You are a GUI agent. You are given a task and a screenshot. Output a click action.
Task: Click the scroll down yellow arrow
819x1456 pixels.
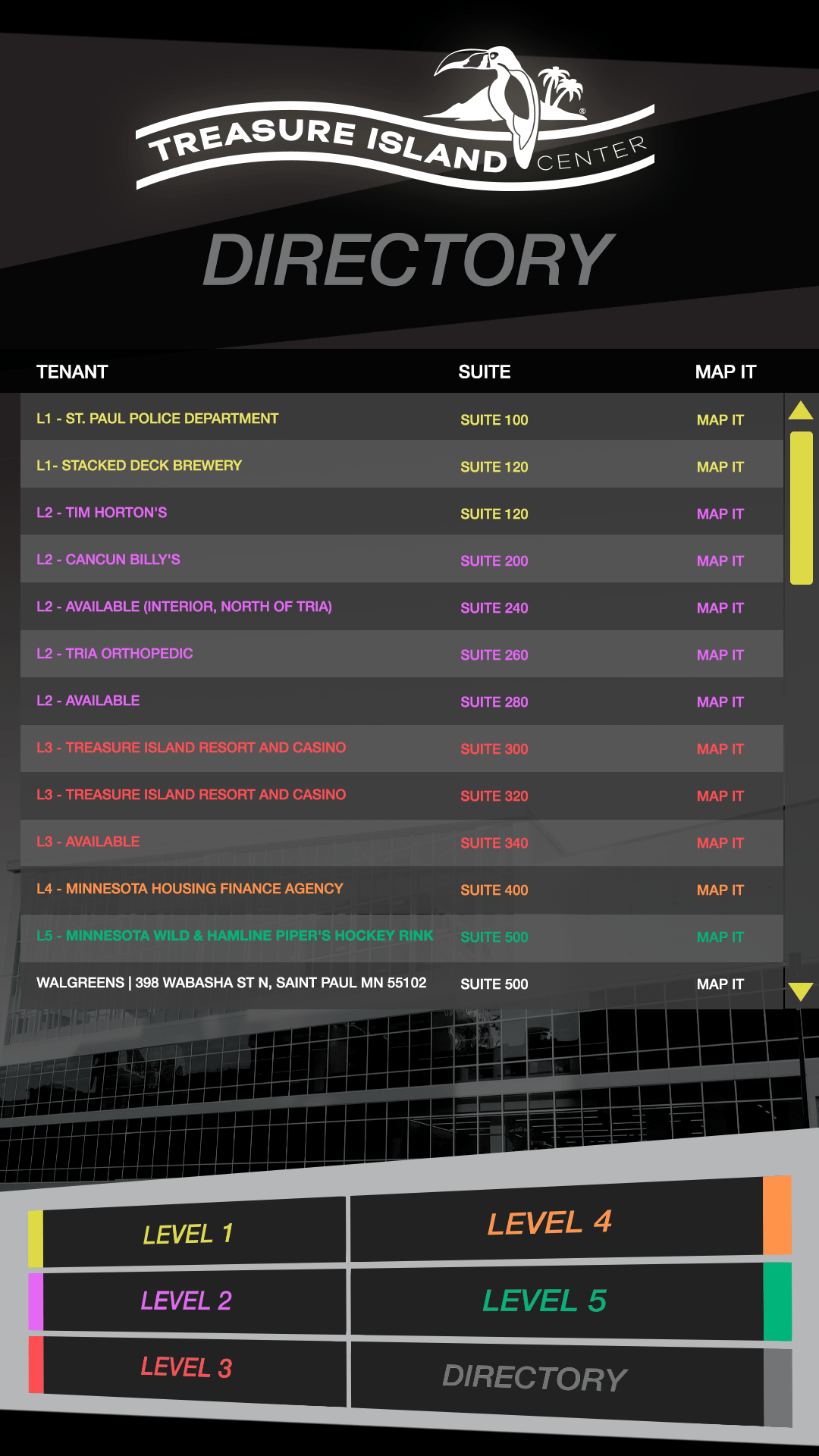(801, 992)
